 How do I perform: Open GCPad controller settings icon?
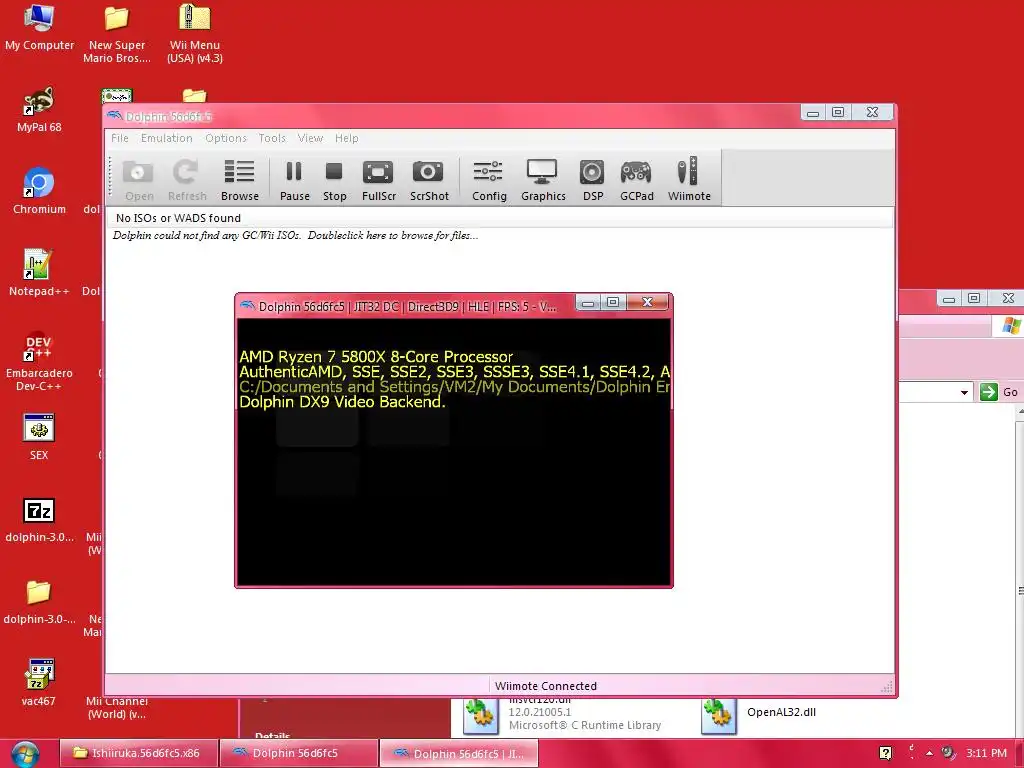coord(637,180)
